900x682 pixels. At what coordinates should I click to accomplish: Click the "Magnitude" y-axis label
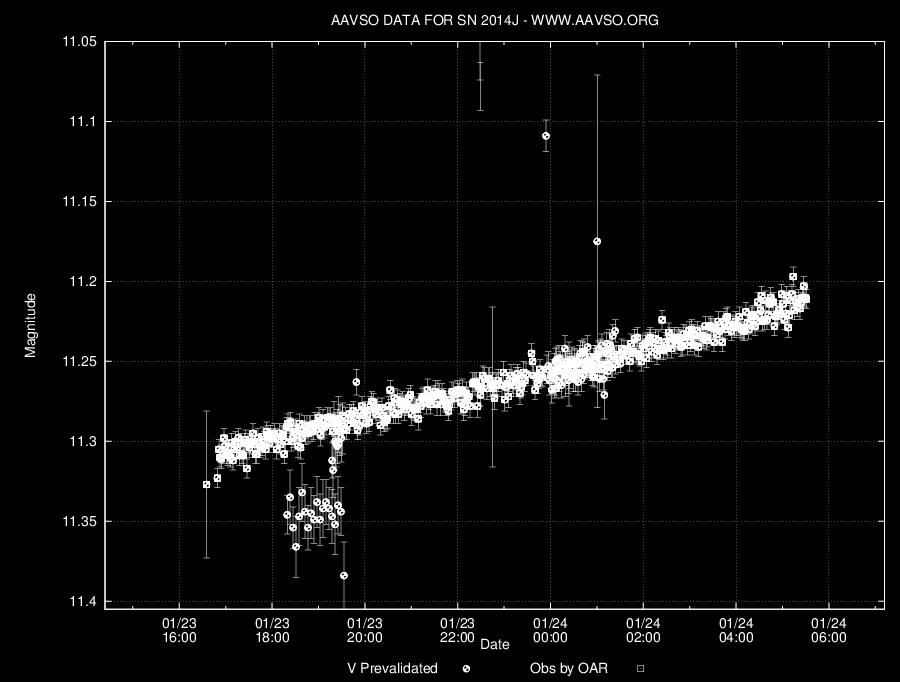pyautogui.click(x=30, y=326)
